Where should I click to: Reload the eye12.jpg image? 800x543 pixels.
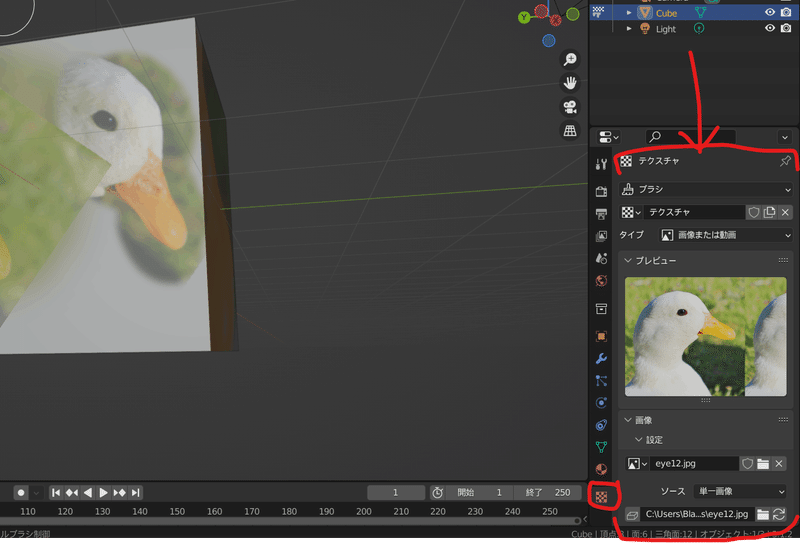click(x=779, y=514)
